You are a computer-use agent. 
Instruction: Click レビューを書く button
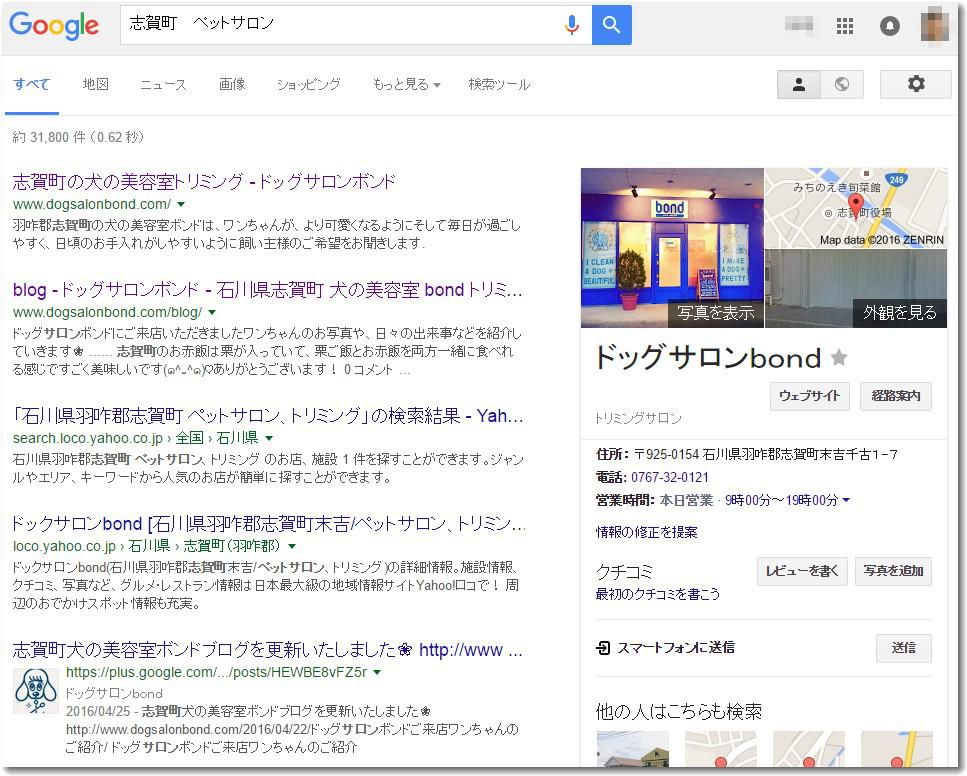802,571
